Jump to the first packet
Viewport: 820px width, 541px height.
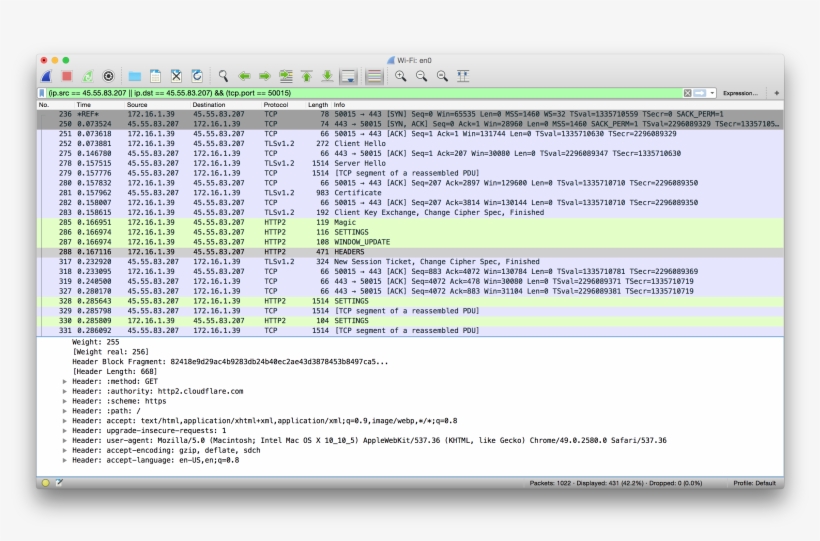tap(306, 76)
